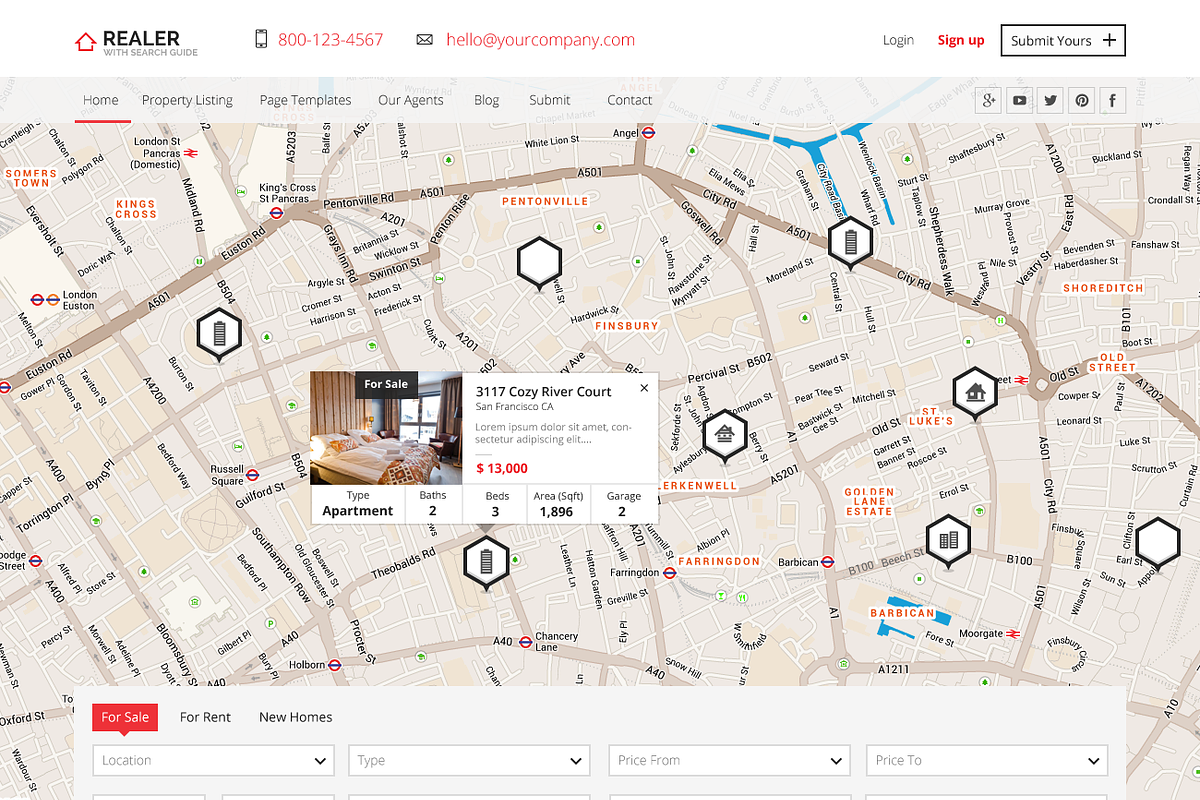
Task: Click the KINGS CROSS map label
Action: tap(136, 209)
